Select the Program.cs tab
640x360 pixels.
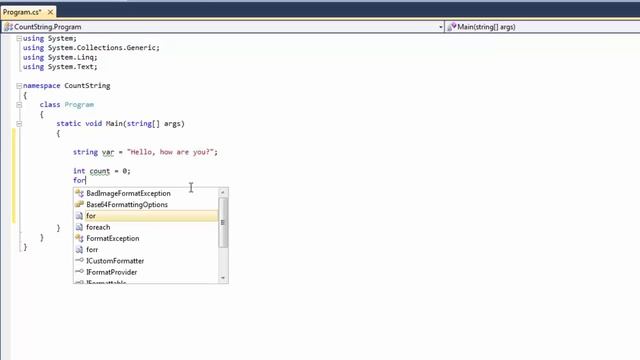point(22,12)
